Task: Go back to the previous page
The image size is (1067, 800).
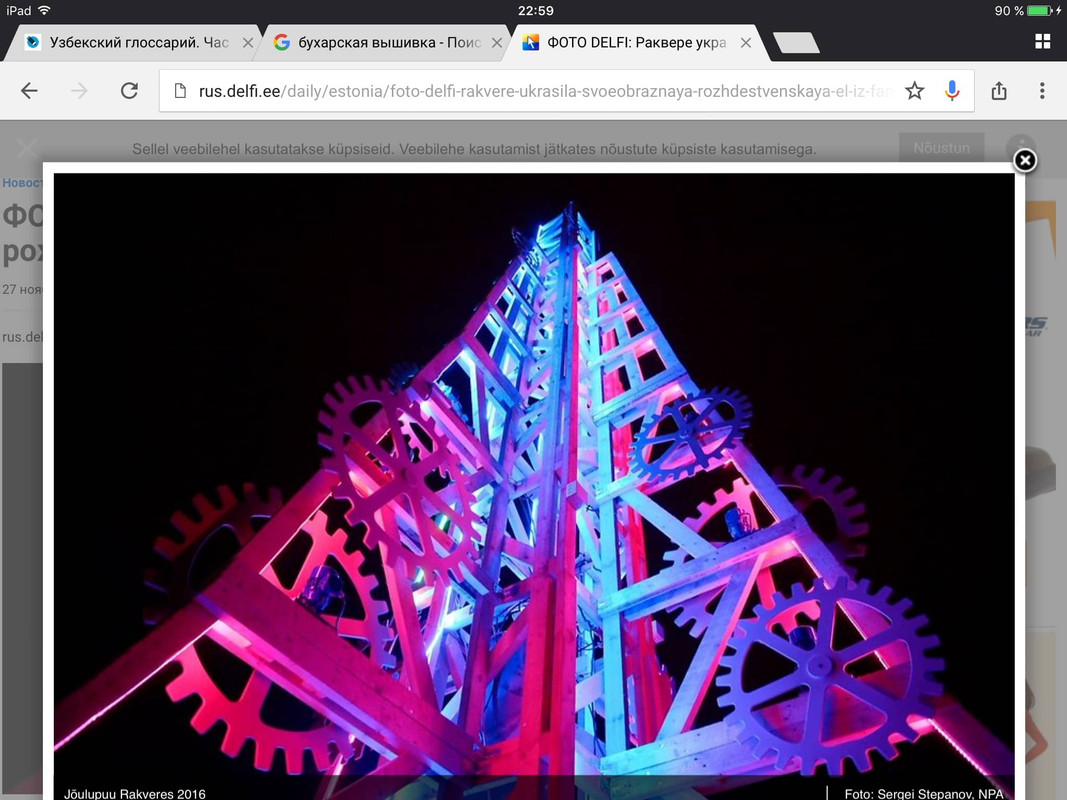Action: click(29, 90)
